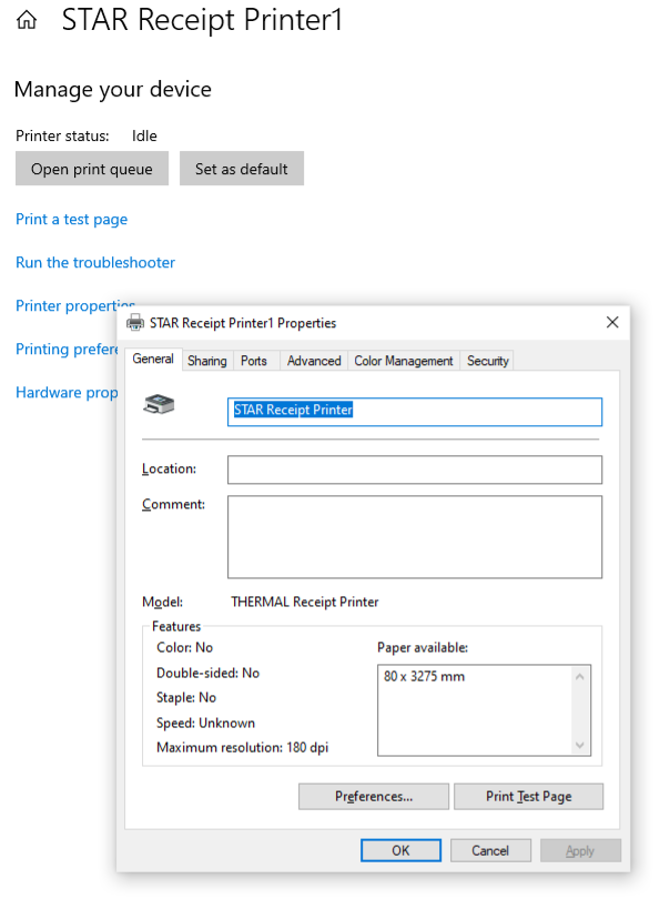This screenshot has width=662, height=900.
Task: Switch to the Sharing tab
Action: [207, 361]
